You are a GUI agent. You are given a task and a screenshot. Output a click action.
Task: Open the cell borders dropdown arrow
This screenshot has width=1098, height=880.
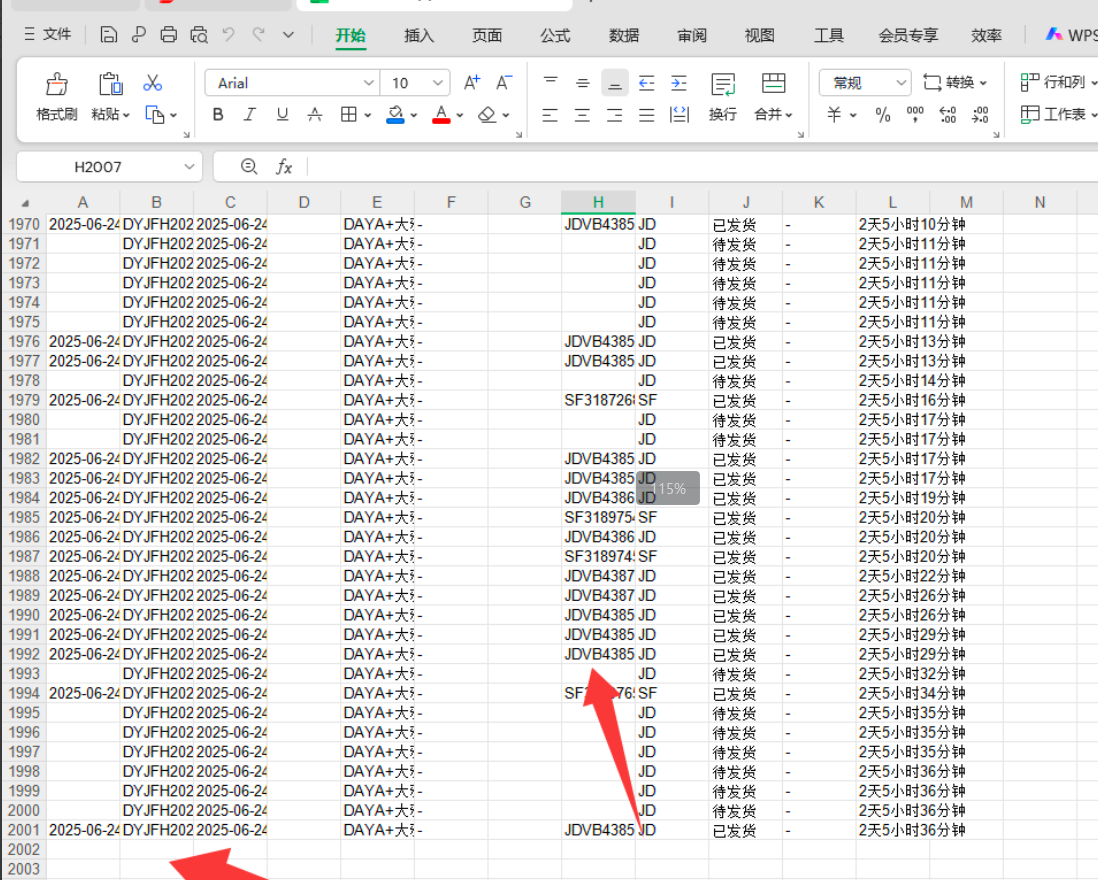click(x=368, y=115)
